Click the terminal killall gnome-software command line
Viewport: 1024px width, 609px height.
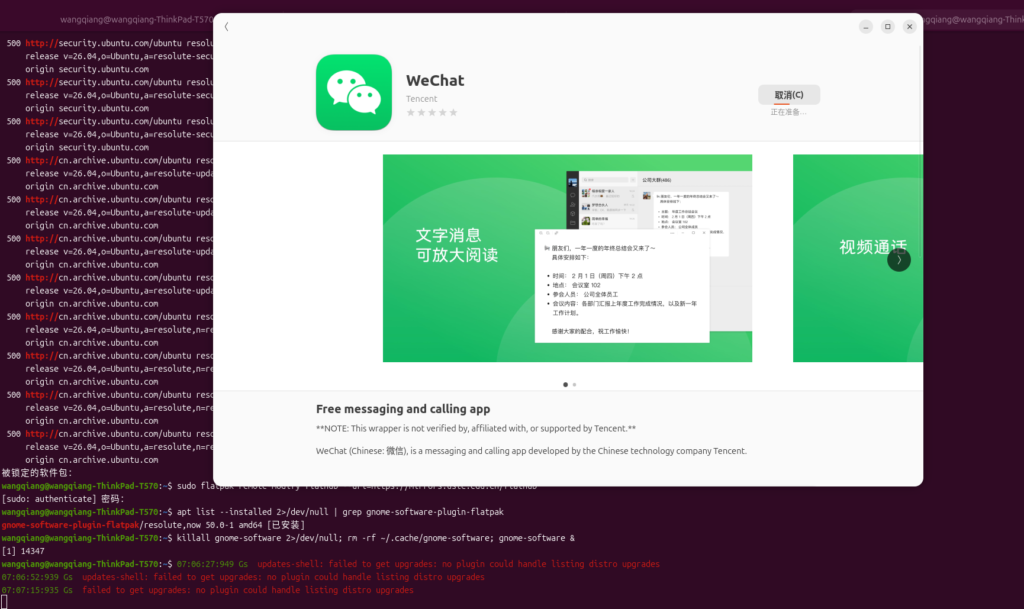click(288, 538)
